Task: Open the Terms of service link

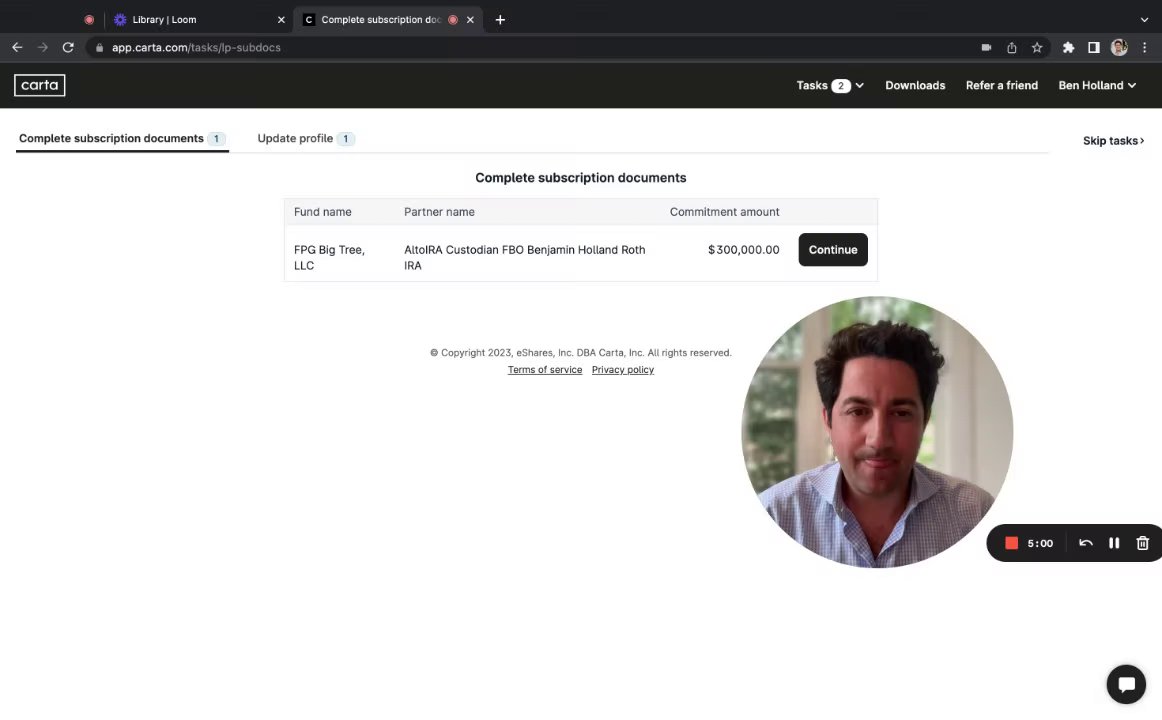Action: pyautogui.click(x=545, y=370)
